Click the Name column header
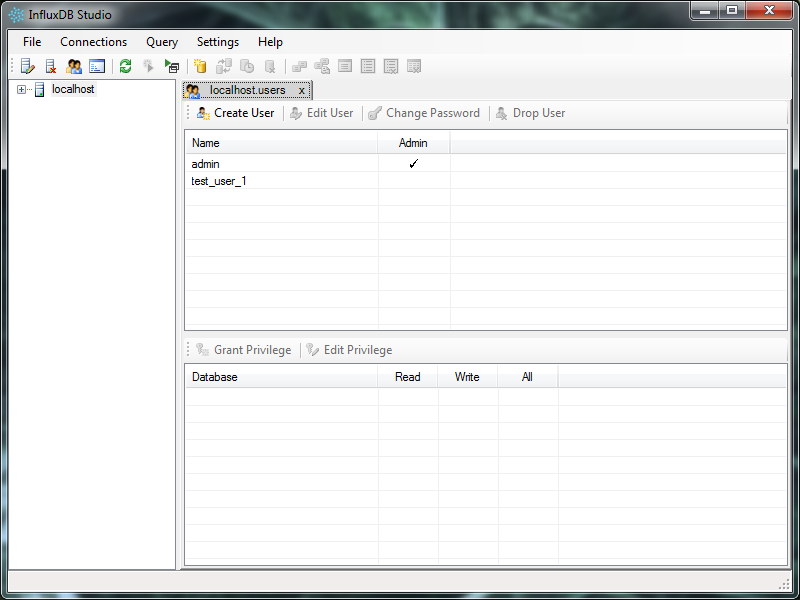This screenshot has width=800, height=600. click(282, 143)
